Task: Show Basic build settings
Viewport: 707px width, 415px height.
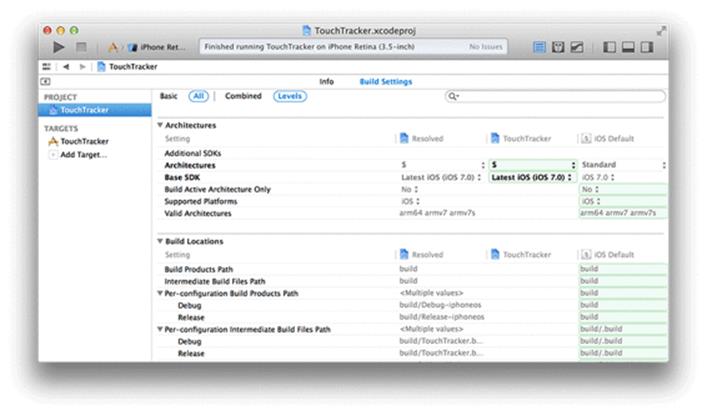Action: click(169, 96)
